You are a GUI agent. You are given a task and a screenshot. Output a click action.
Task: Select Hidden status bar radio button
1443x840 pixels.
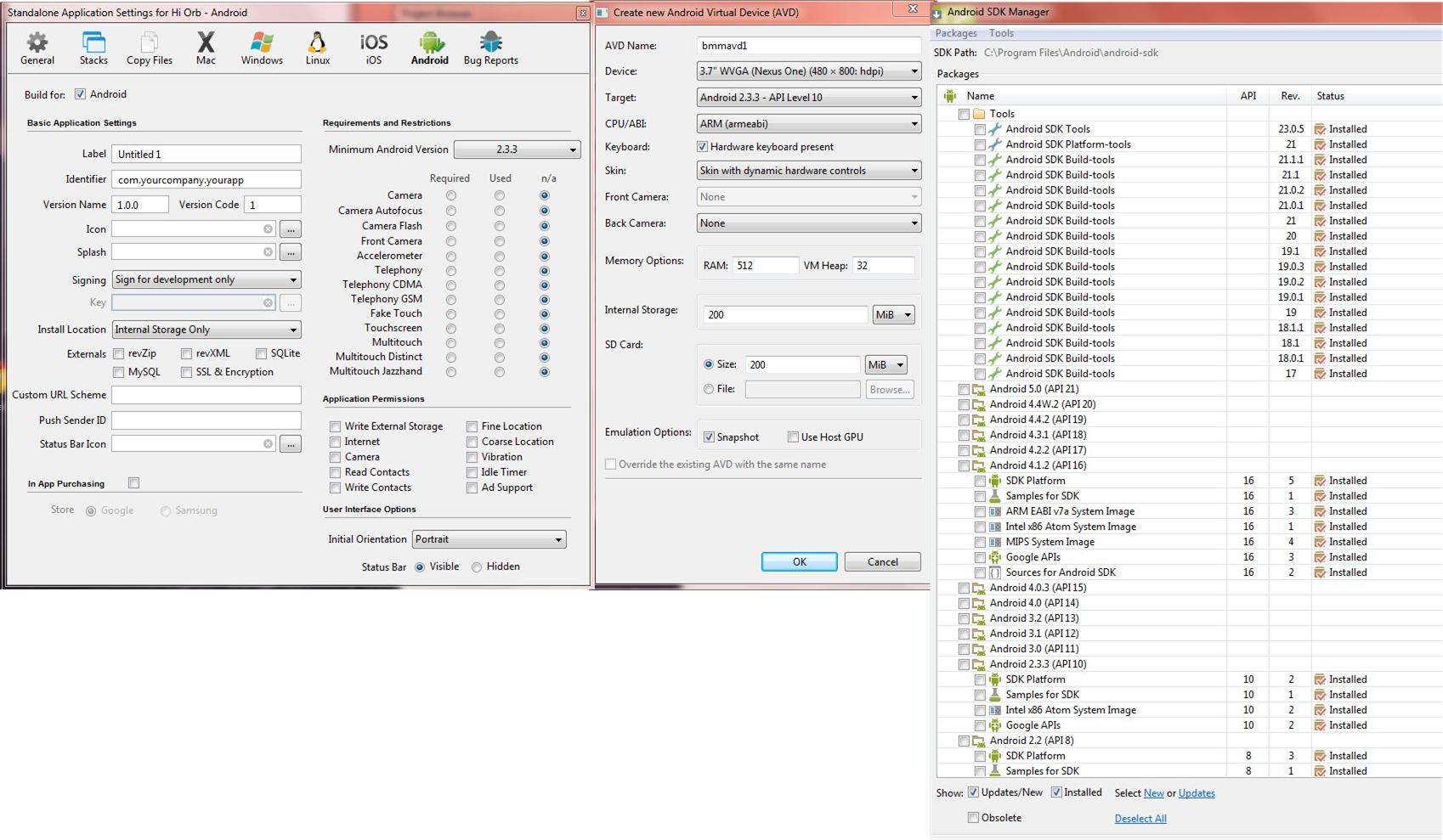pos(477,567)
